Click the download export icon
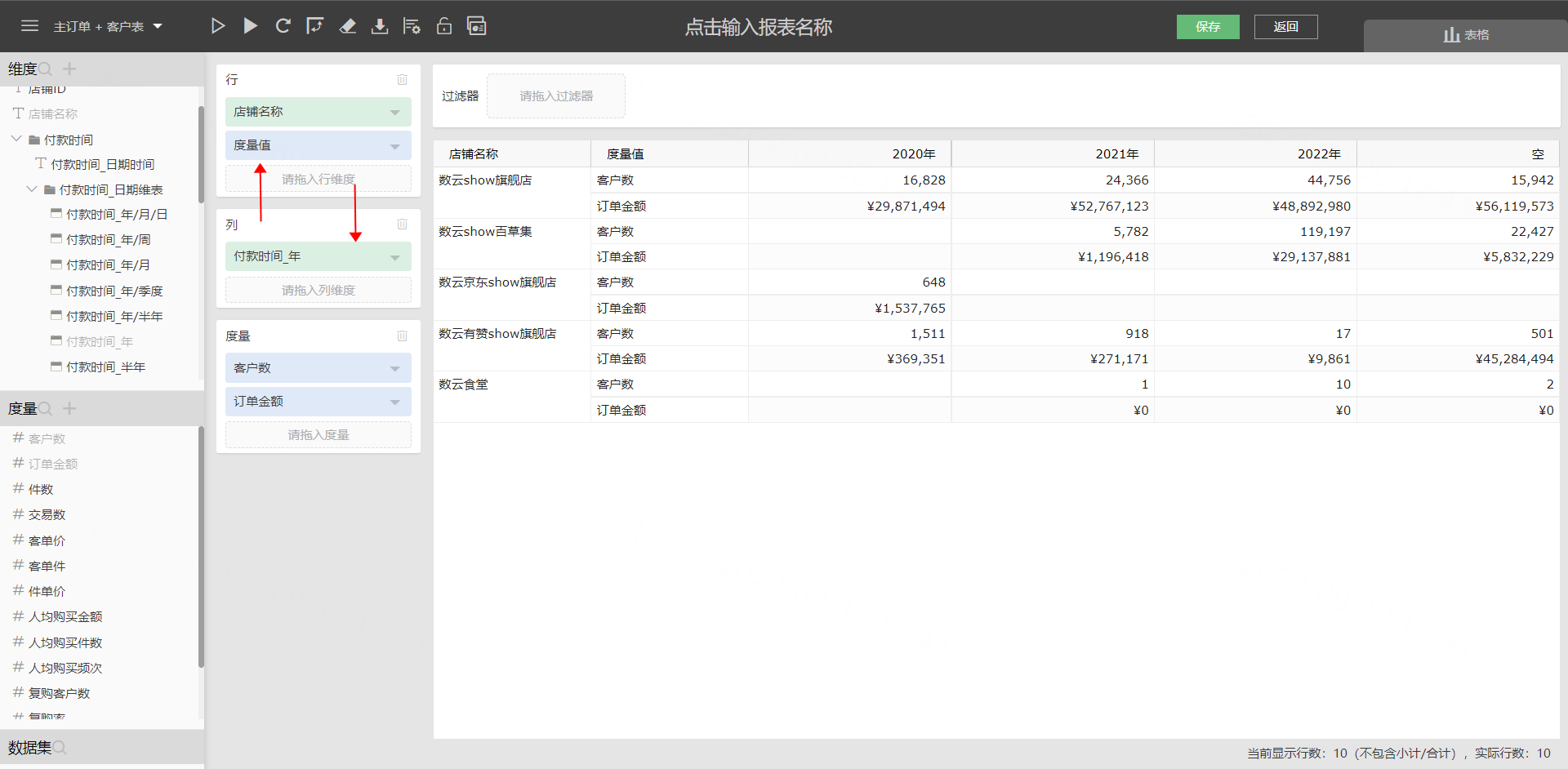This screenshot has width=1568, height=769. [380, 26]
